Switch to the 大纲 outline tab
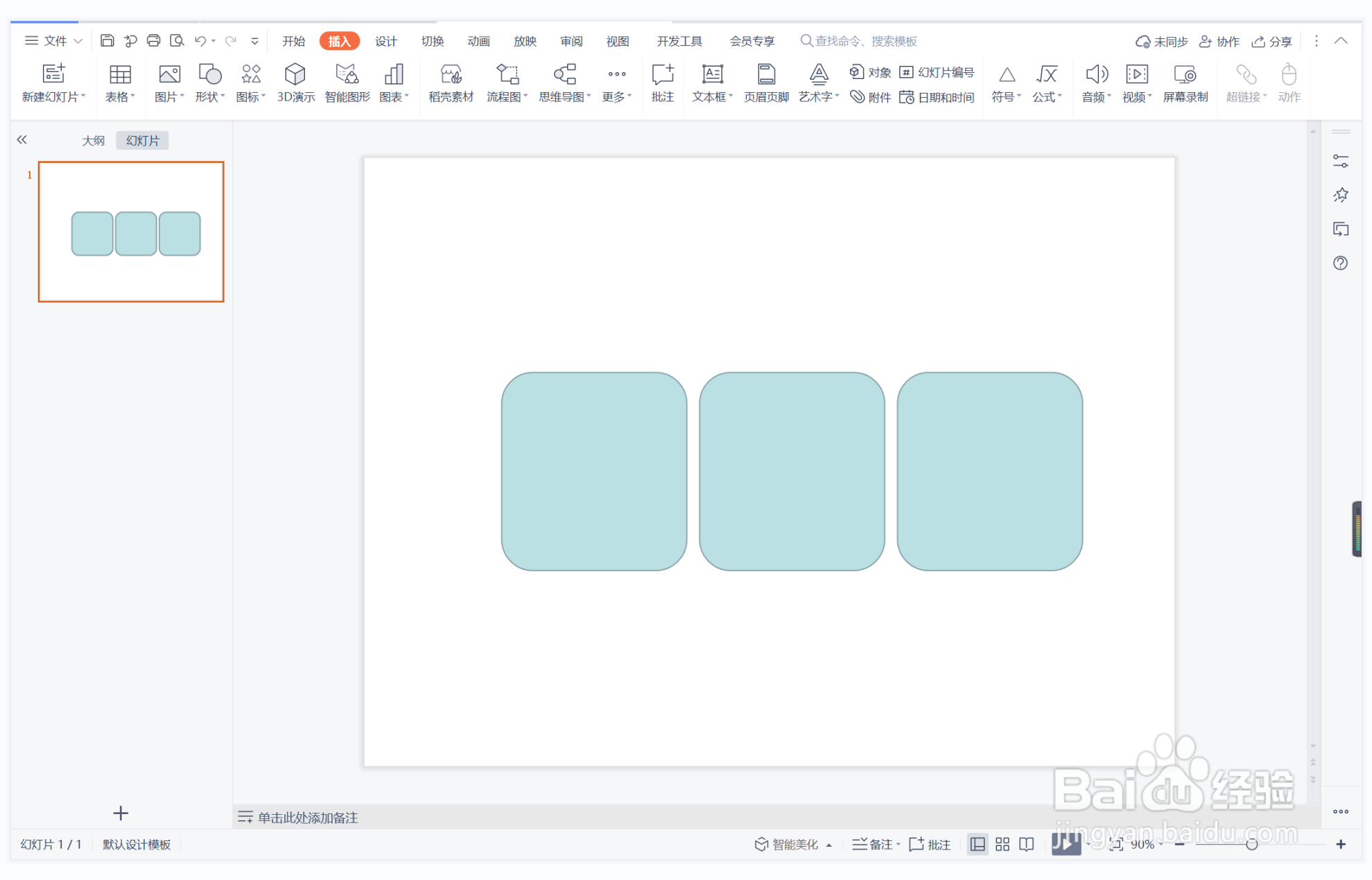The width and height of the screenshot is (1372, 880). [x=93, y=141]
